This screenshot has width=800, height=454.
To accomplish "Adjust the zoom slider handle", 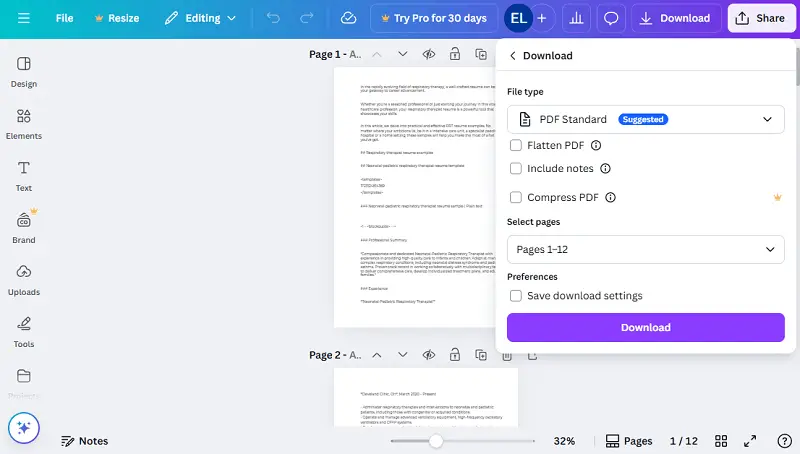I will 436,441.
